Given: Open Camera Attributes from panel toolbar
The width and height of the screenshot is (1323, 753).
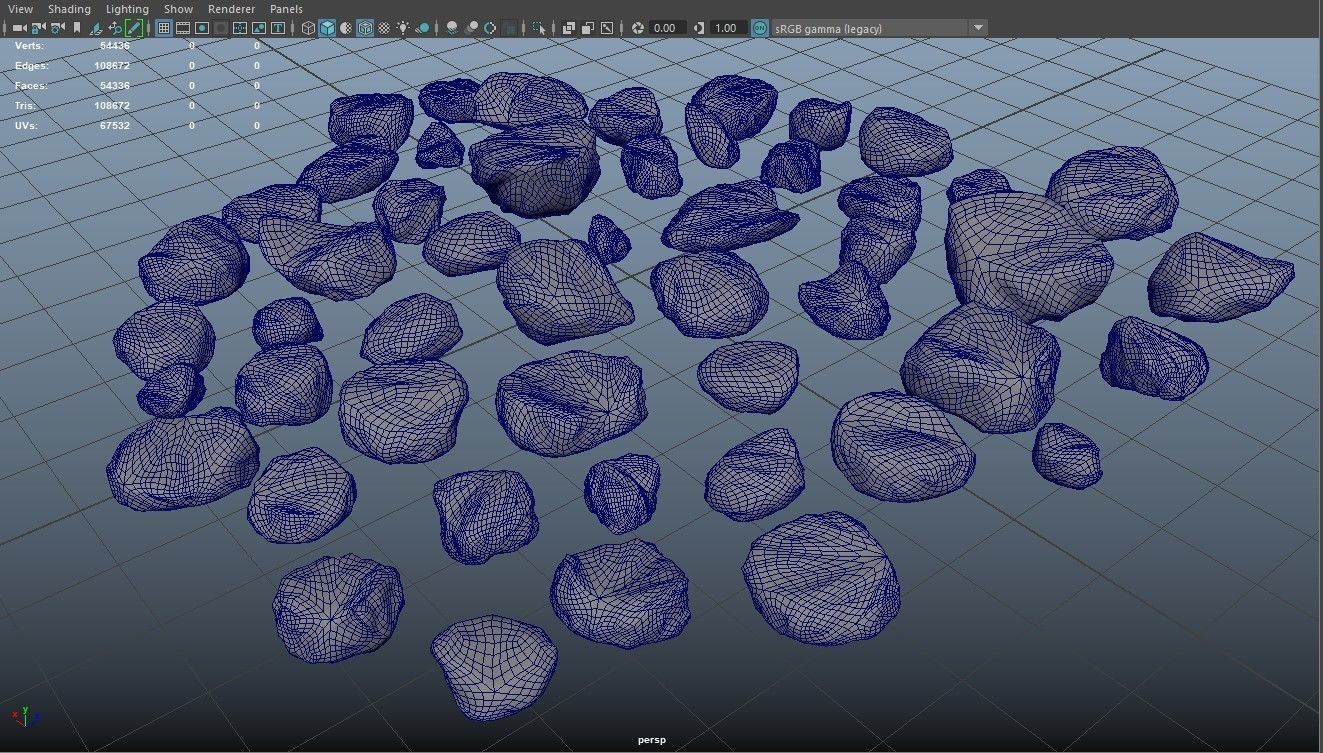Looking at the screenshot, I should tap(57, 28).
